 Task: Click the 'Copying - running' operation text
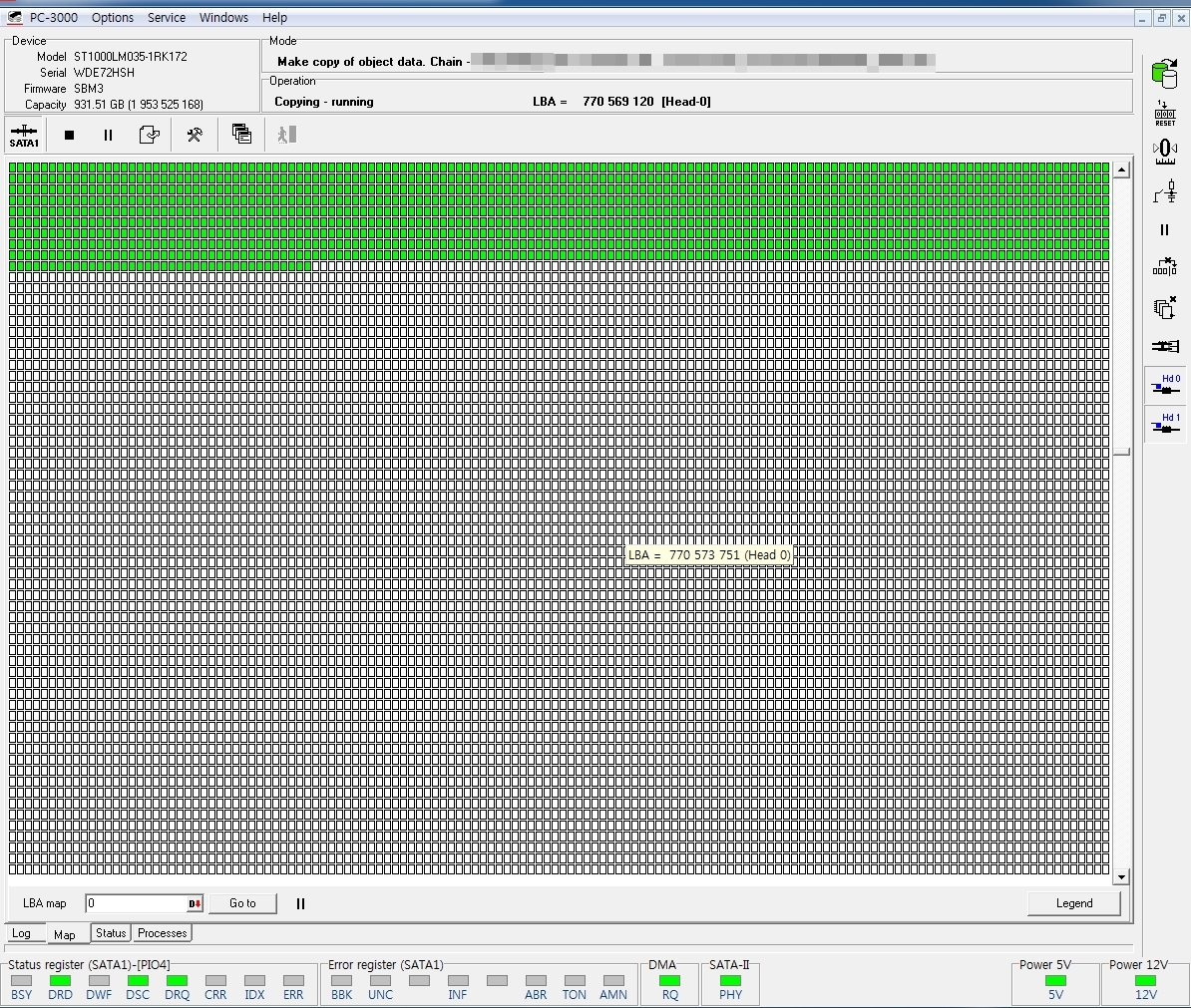[323, 101]
